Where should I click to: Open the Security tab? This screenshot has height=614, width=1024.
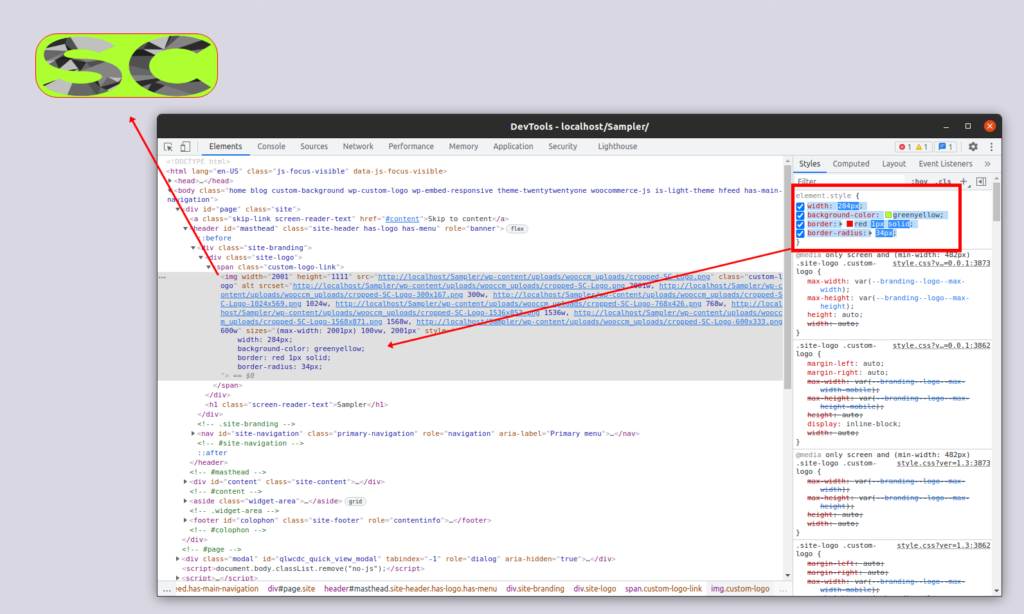tap(563, 147)
